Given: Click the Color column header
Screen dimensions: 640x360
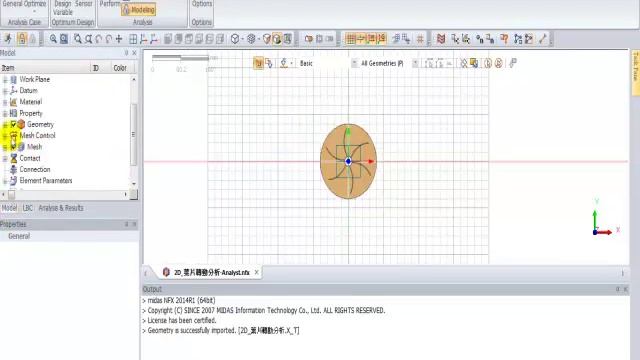Looking at the screenshot, I should pyautogui.click(x=120, y=68).
